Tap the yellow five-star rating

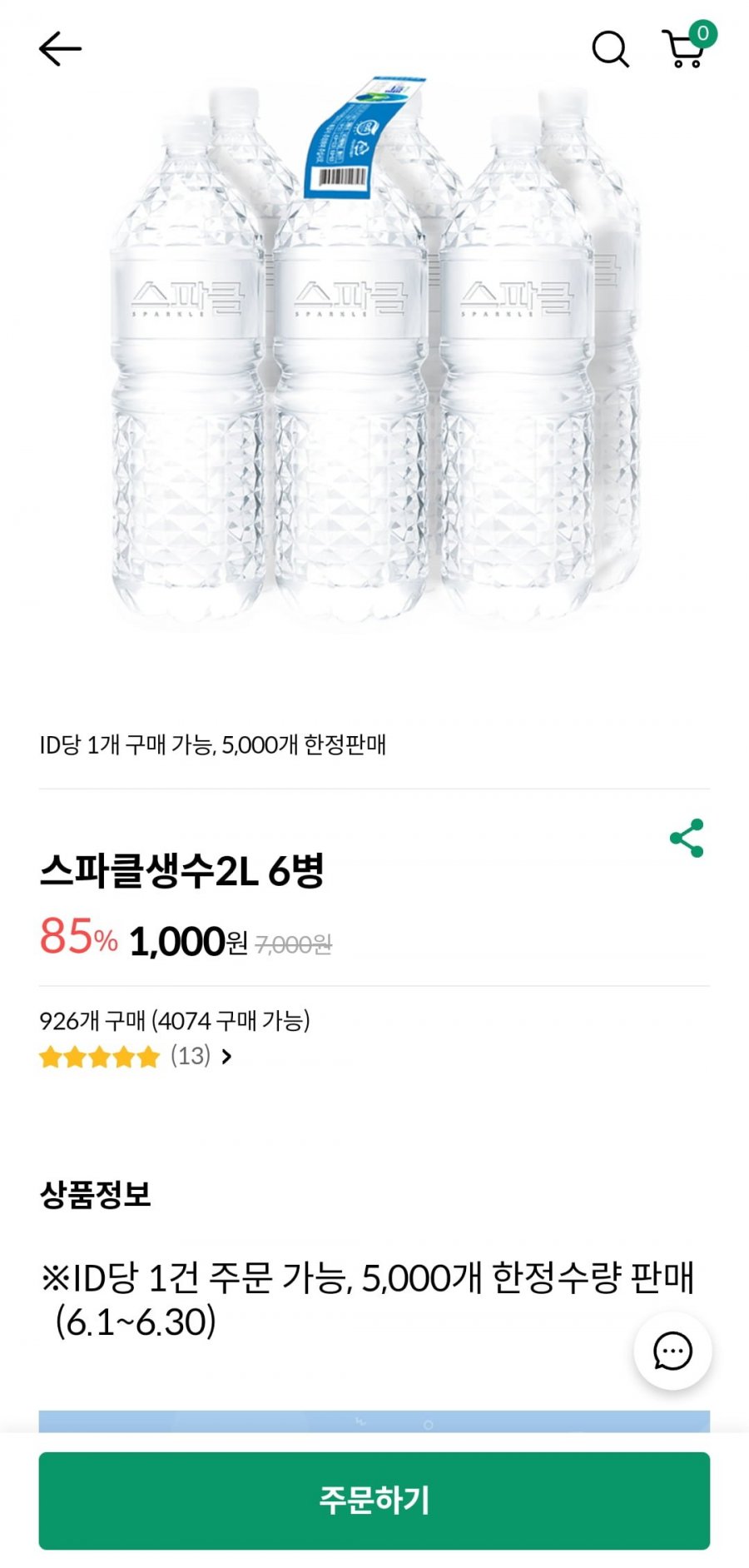point(99,1057)
